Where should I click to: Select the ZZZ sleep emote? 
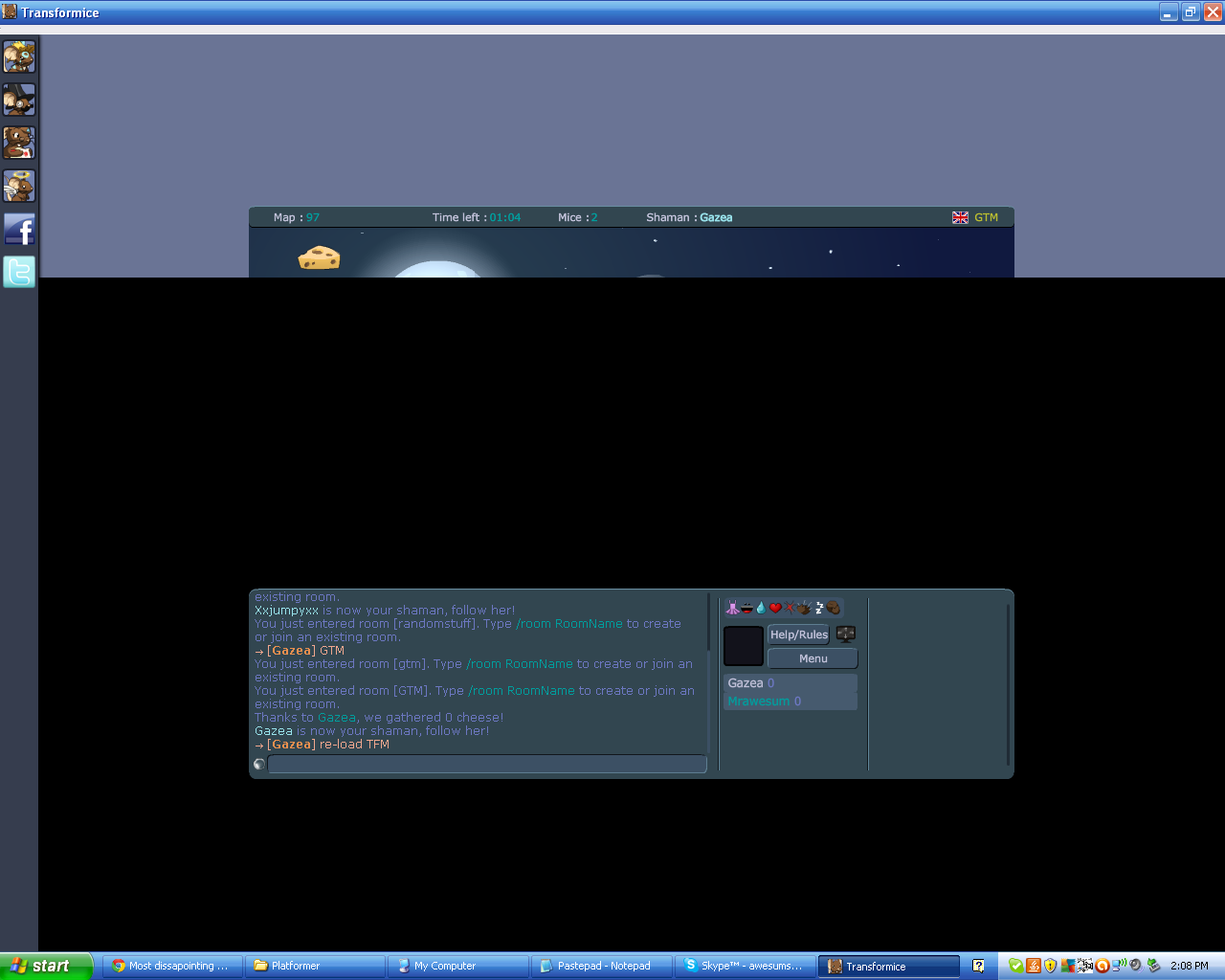tap(819, 608)
